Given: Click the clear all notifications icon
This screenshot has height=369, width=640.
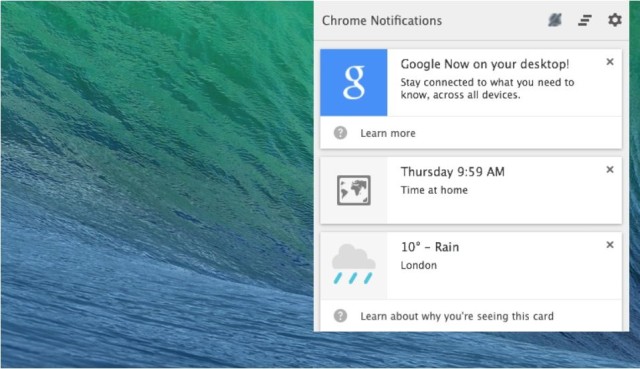Looking at the screenshot, I should 585,20.
